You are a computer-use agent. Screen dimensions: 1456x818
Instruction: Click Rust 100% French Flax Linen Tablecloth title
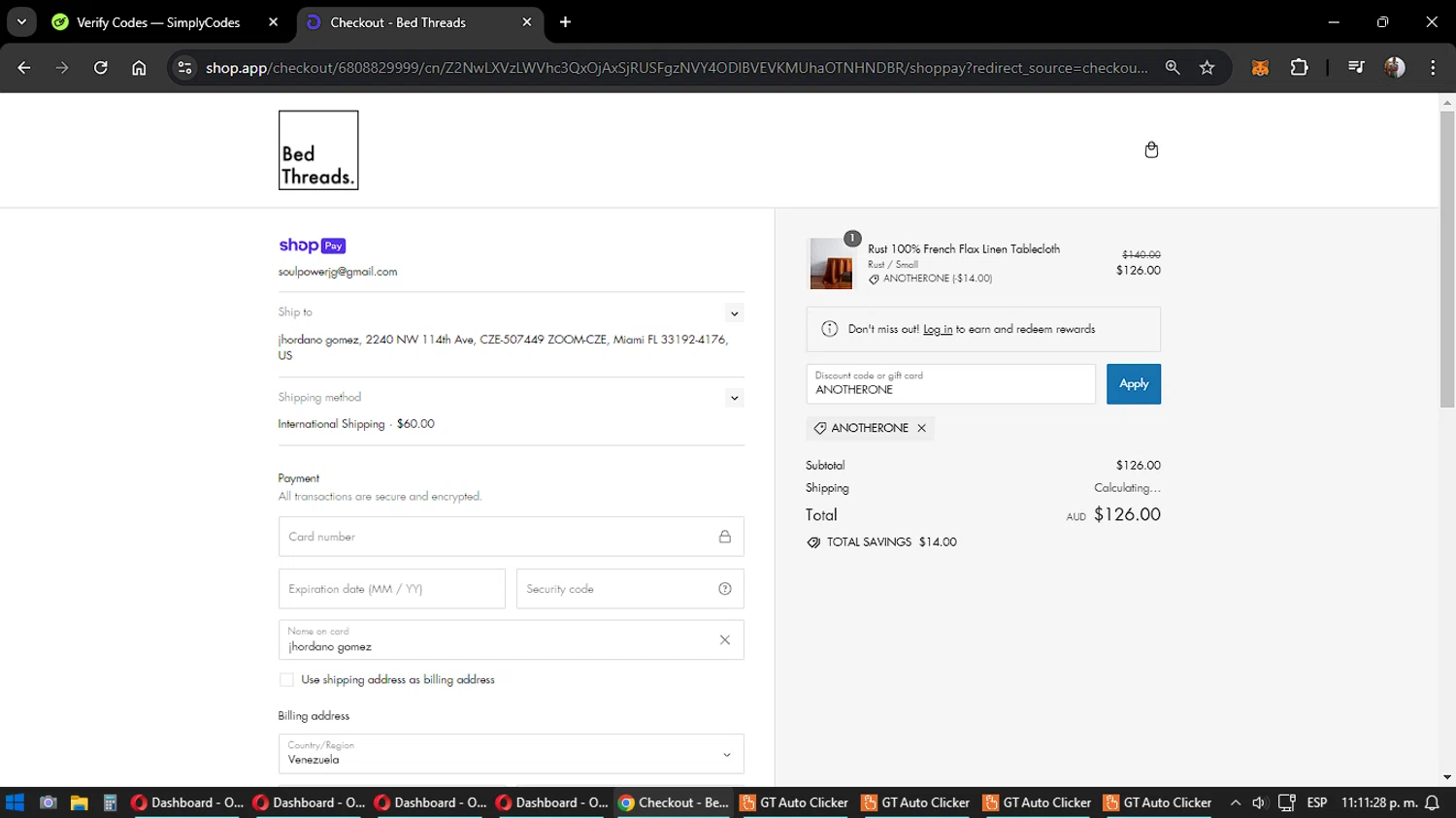964,249
